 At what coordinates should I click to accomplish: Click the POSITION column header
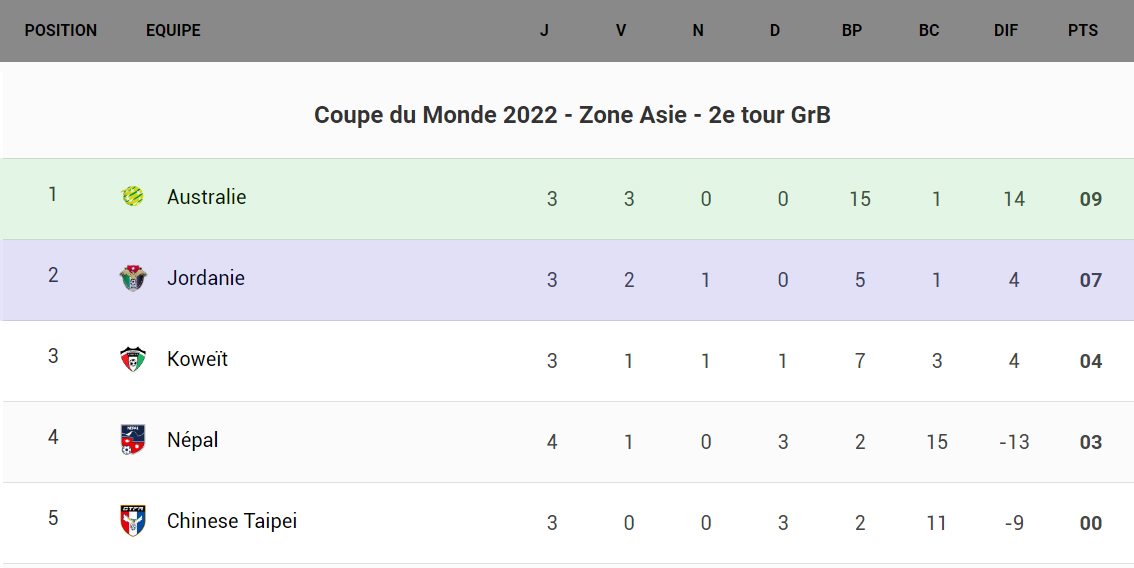61,30
